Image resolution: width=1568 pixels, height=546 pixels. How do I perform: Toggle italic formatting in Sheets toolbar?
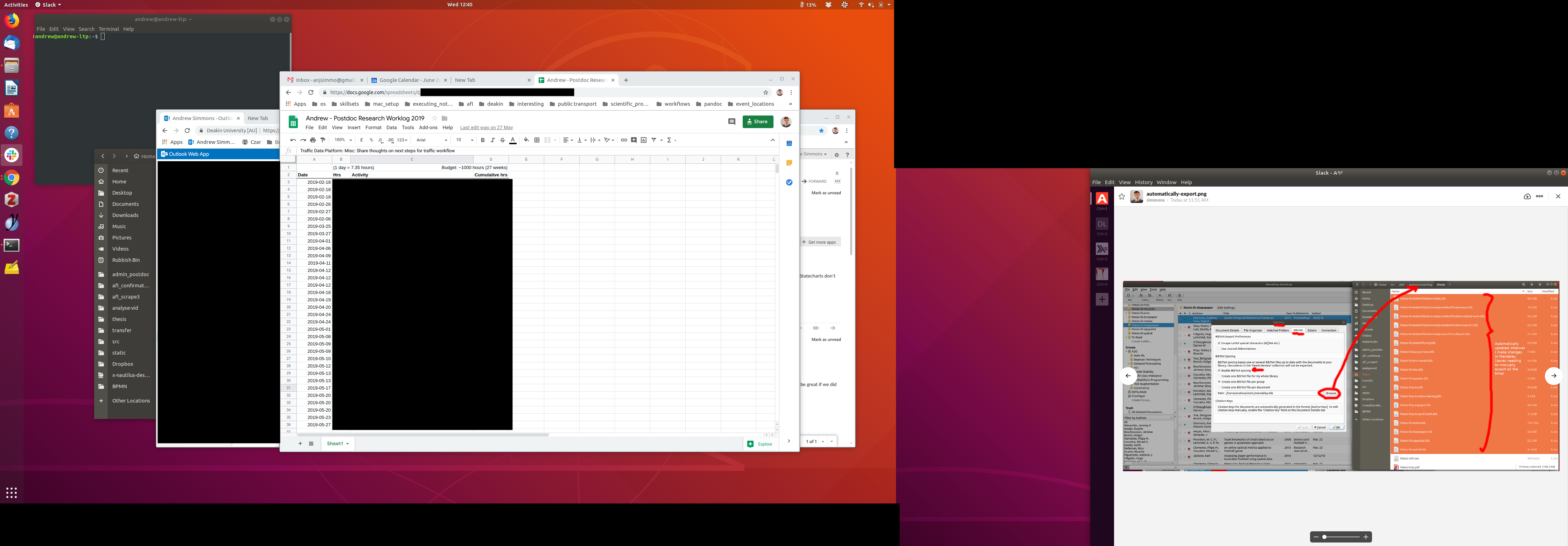tap(492, 140)
